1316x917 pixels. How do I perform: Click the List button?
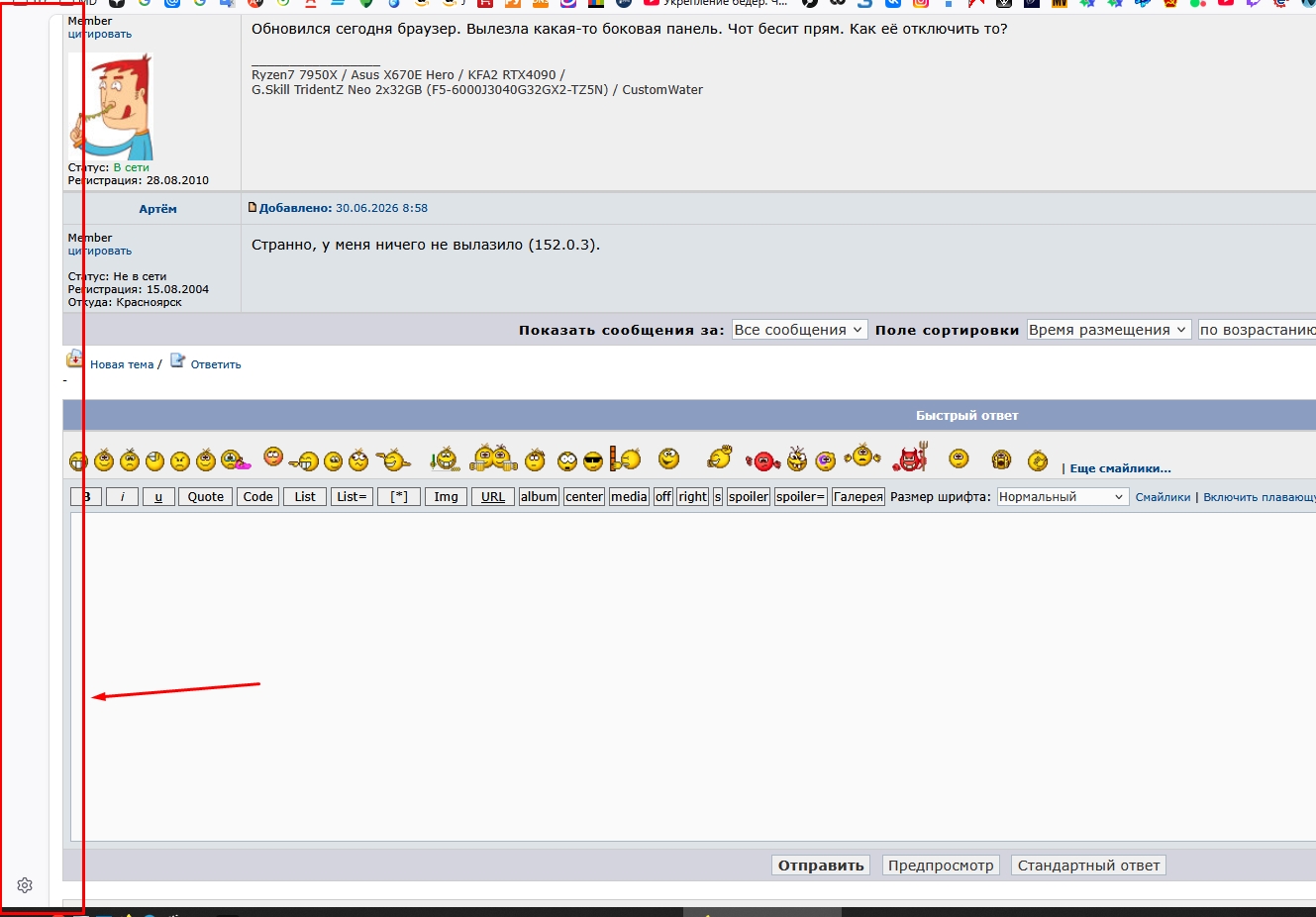point(305,497)
